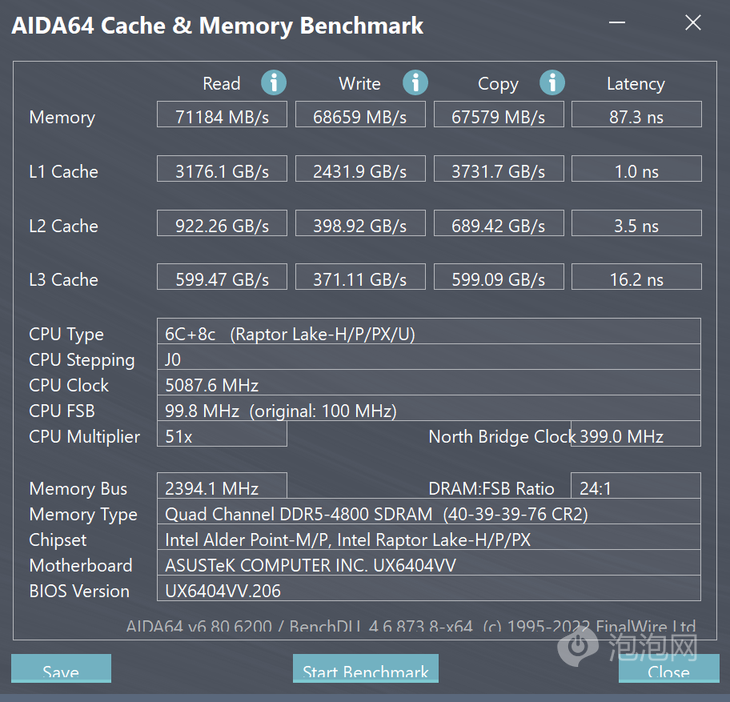Click the Close button at the bottom

[669, 668]
